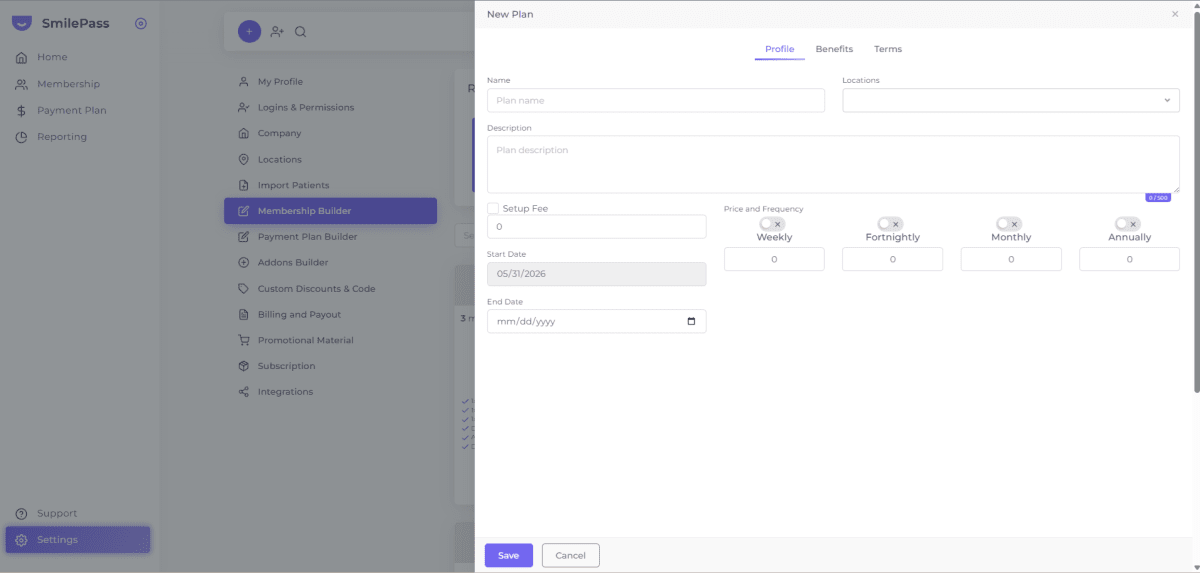1200x573 pixels.
Task: Click the End Date mm/dd/yyyy field
Action: [x=596, y=321]
